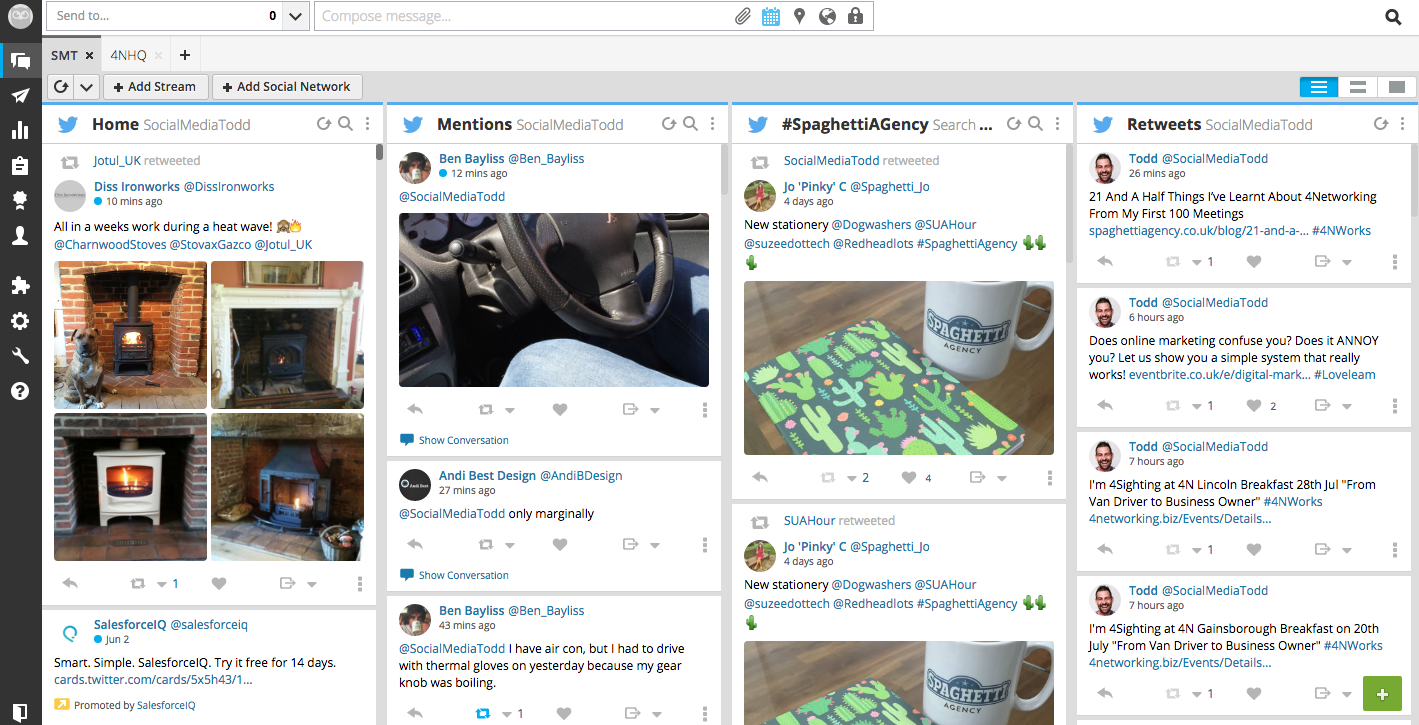Open the Send to account dropdown
The image size is (1419, 725).
pos(295,16)
